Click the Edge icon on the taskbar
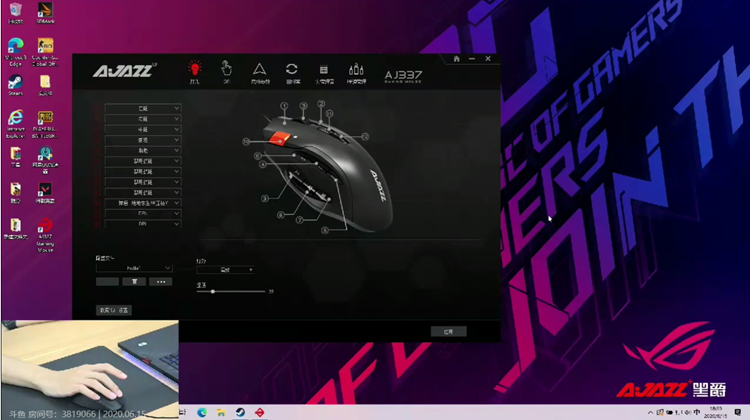Image resolution: width=750 pixels, height=420 pixels. [202, 412]
